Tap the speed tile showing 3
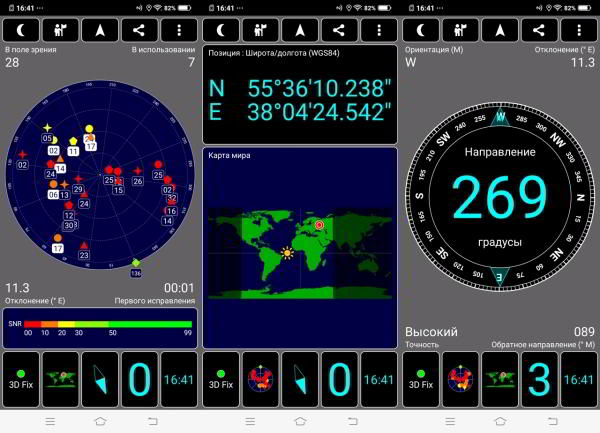The height and width of the screenshot is (433, 600). [x=539, y=379]
